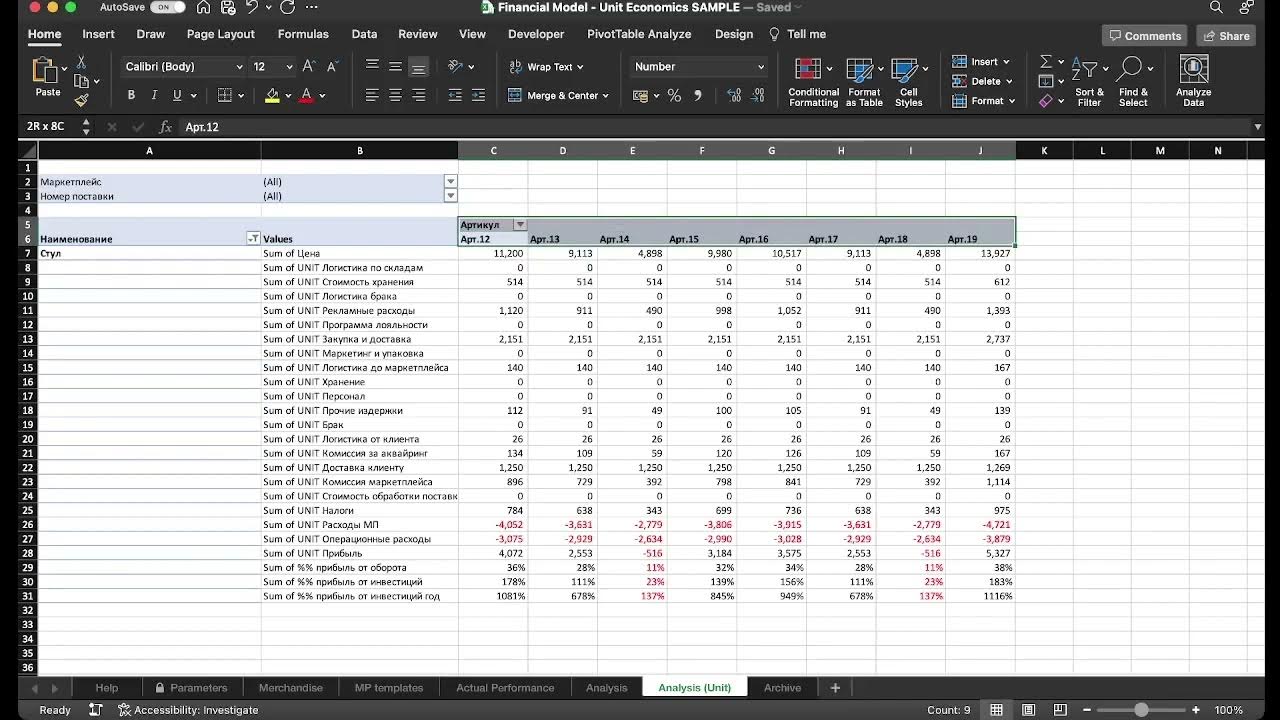Switch to the Parameters sheet tab
1280x720 pixels.
click(190, 688)
